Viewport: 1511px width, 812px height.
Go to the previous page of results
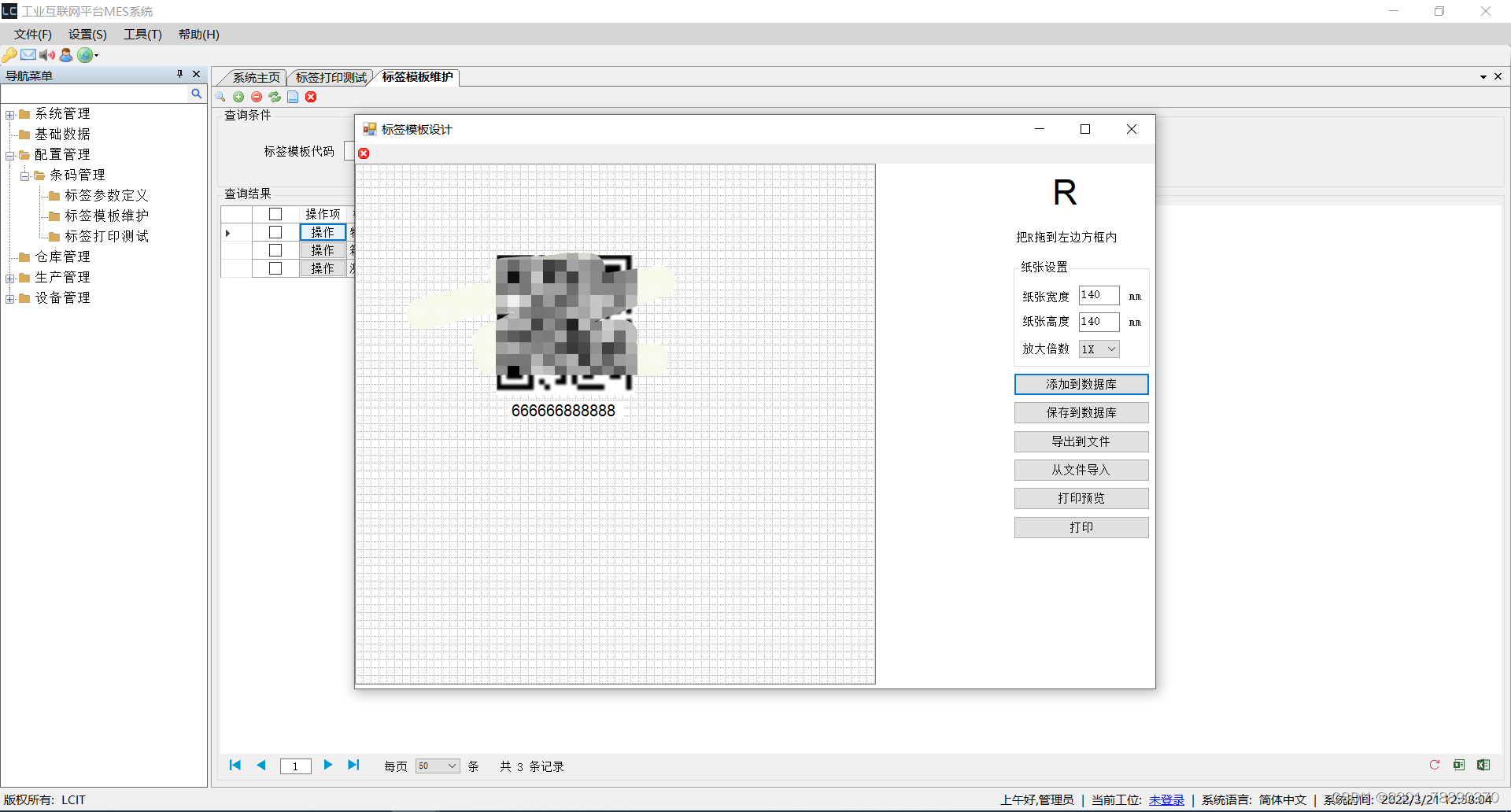[x=261, y=765]
